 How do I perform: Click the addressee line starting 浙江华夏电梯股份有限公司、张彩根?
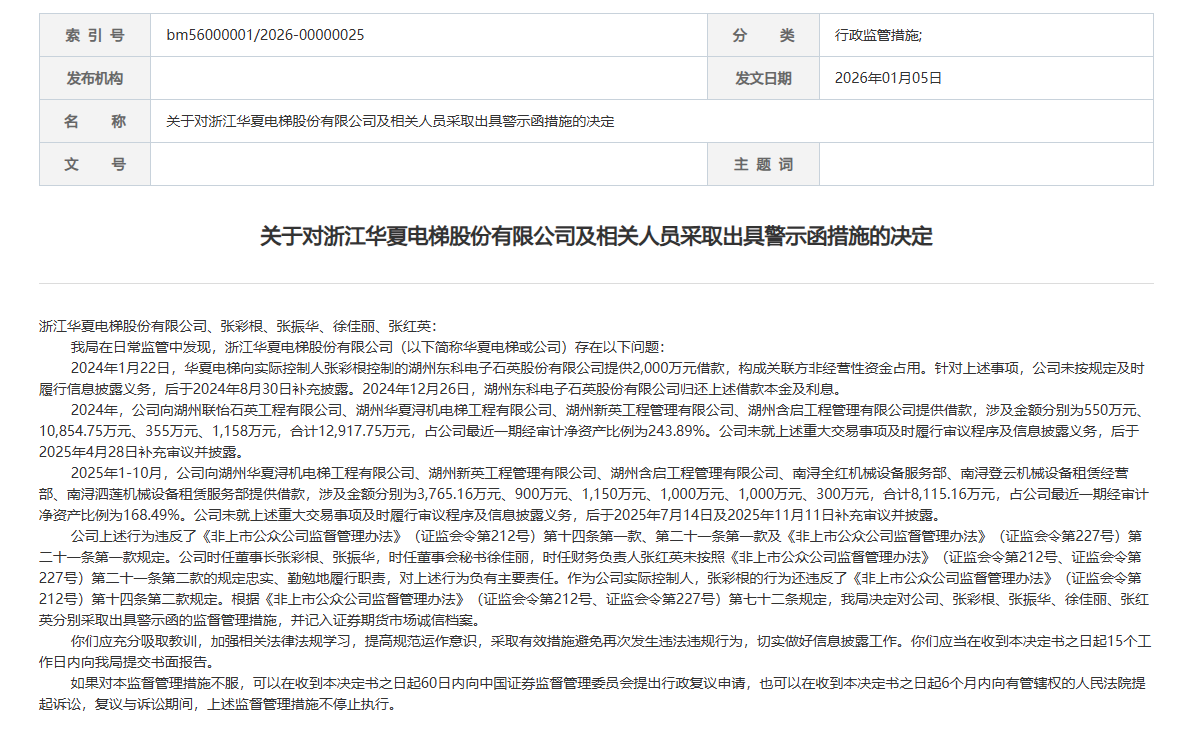(x=238, y=326)
